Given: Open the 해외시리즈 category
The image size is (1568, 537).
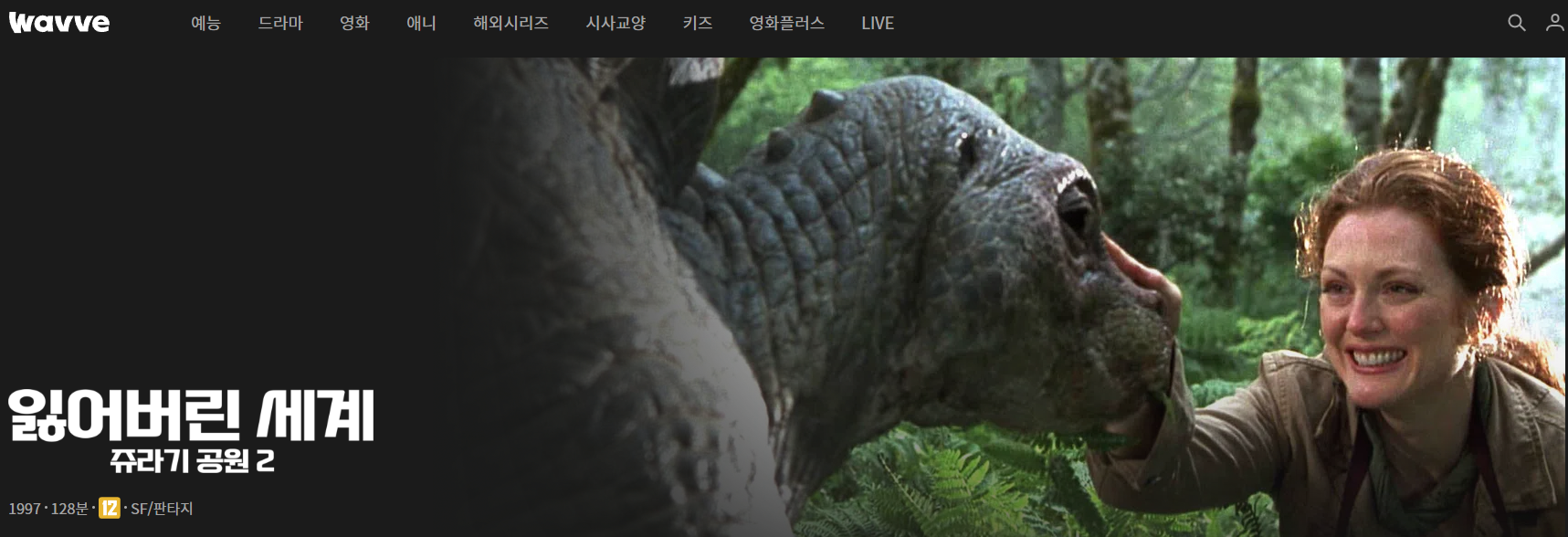Looking at the screenshot, I should (510, 23).
